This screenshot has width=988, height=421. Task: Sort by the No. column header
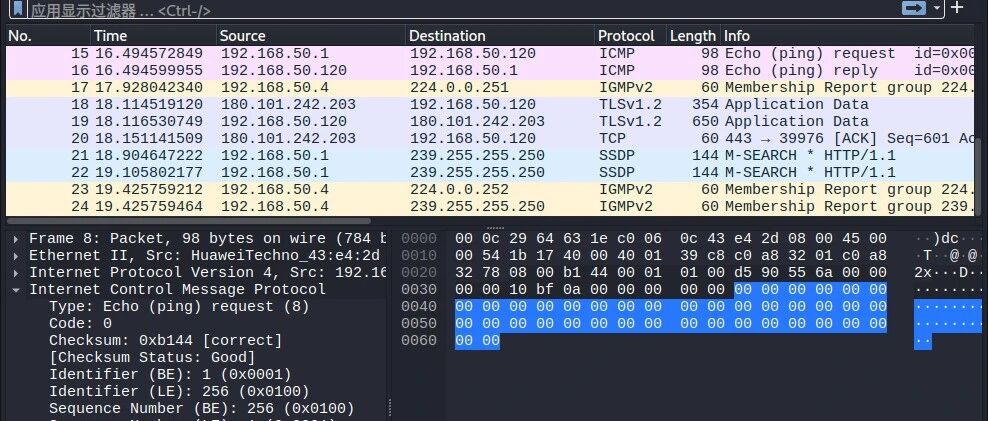coord(49,36)
